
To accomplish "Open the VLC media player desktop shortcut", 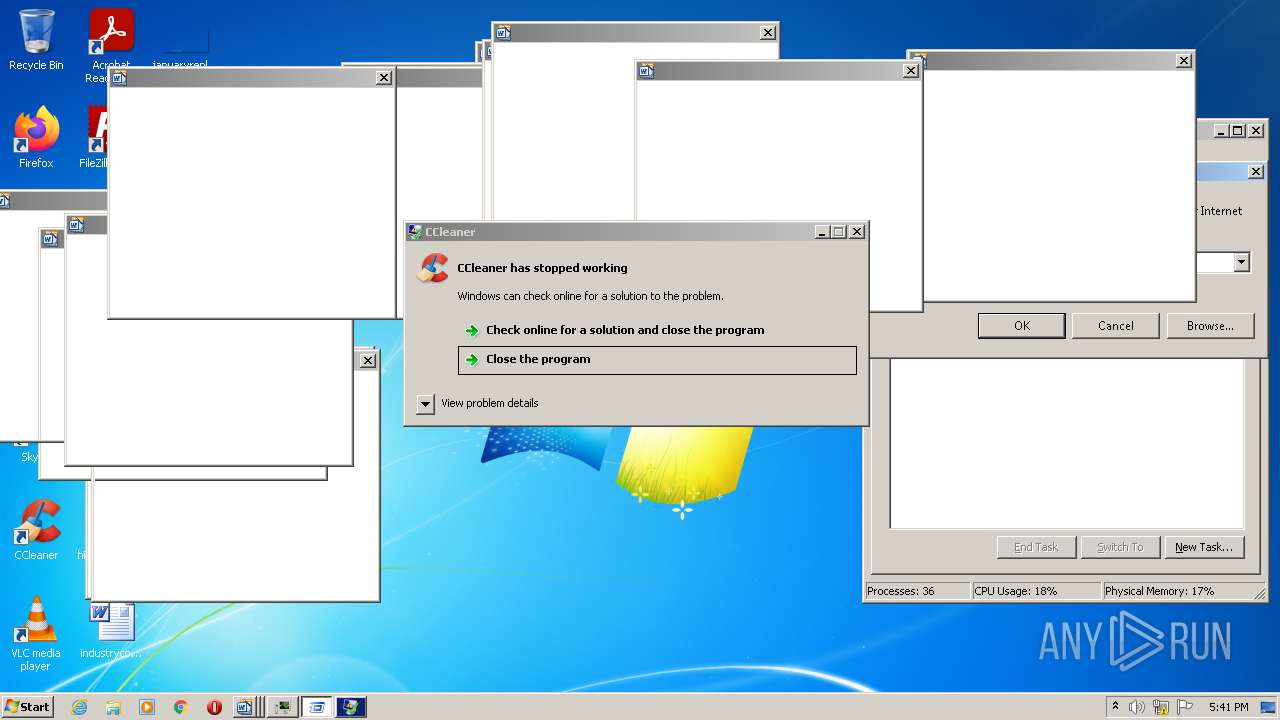I will coord(36,633).
